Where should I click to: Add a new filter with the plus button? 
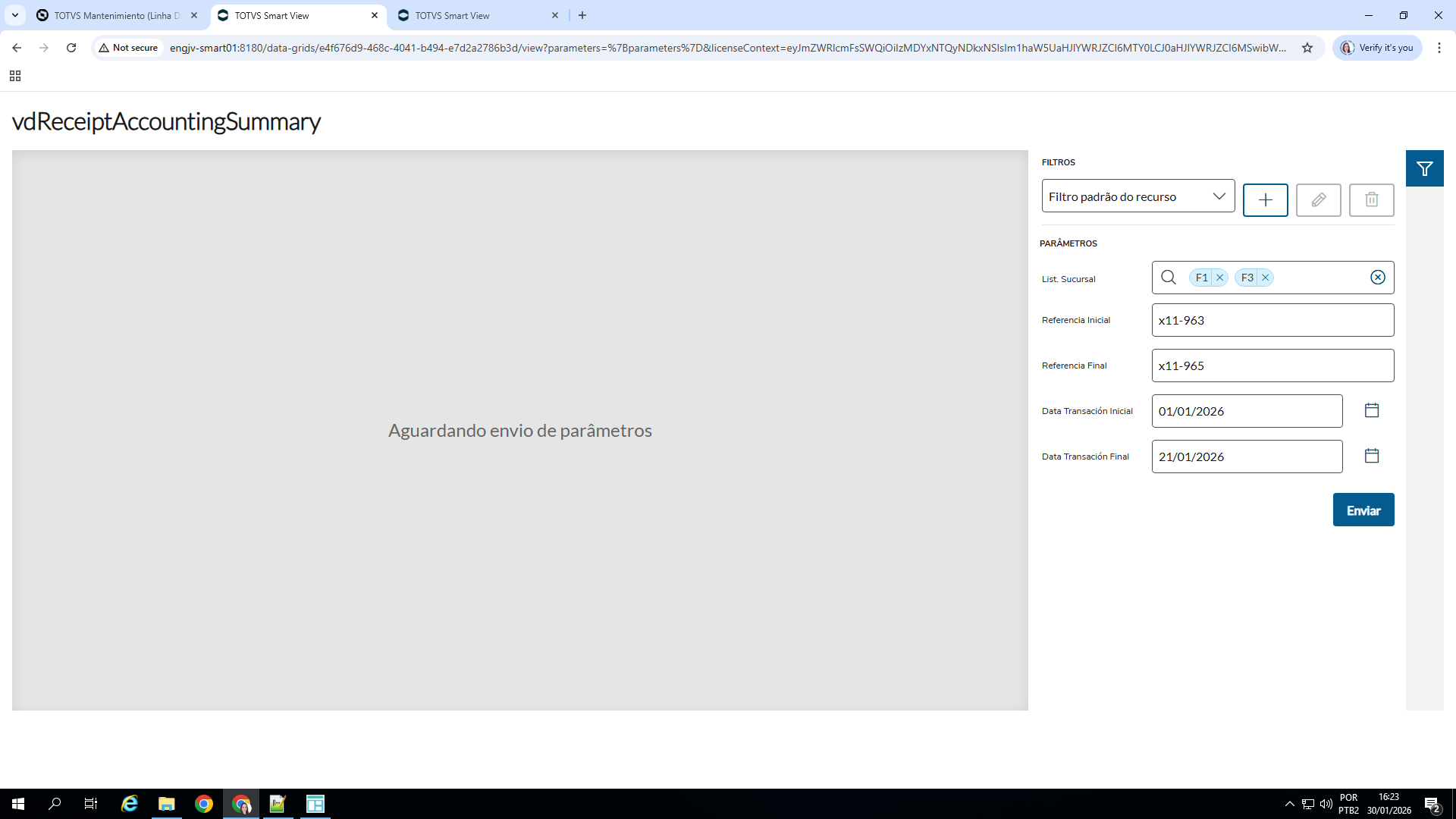[x=1265, y=199]
